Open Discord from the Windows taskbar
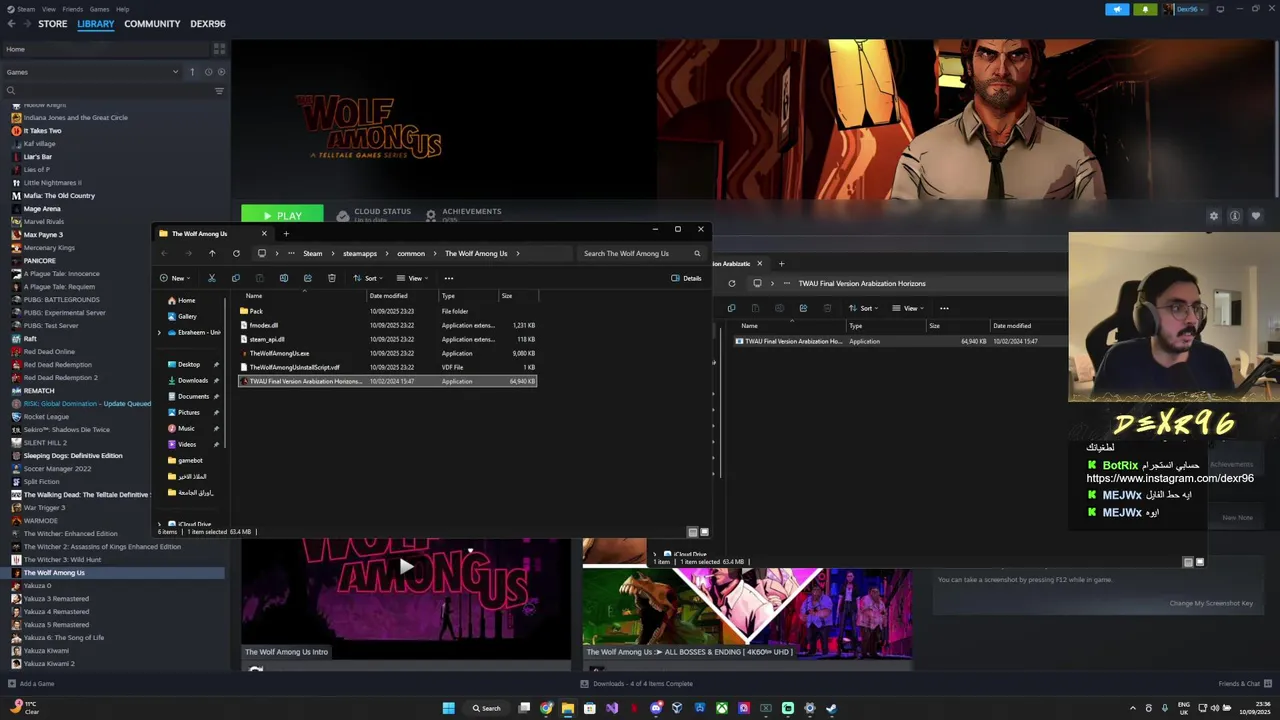The image size is (1280, 720). [656, 708]
